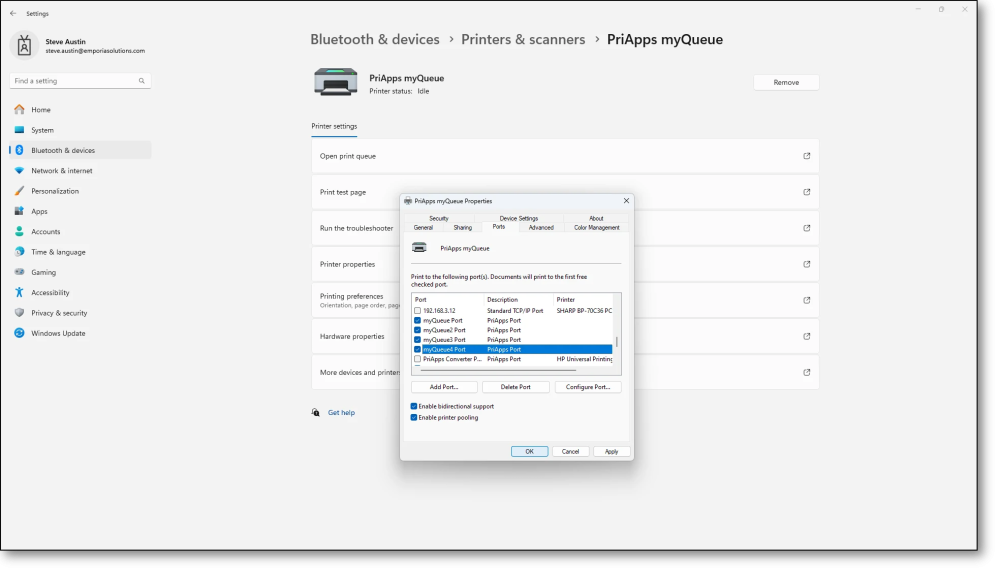Go to Printers & scanners breadcrumb
The image size is (1000, 573).
523,40
